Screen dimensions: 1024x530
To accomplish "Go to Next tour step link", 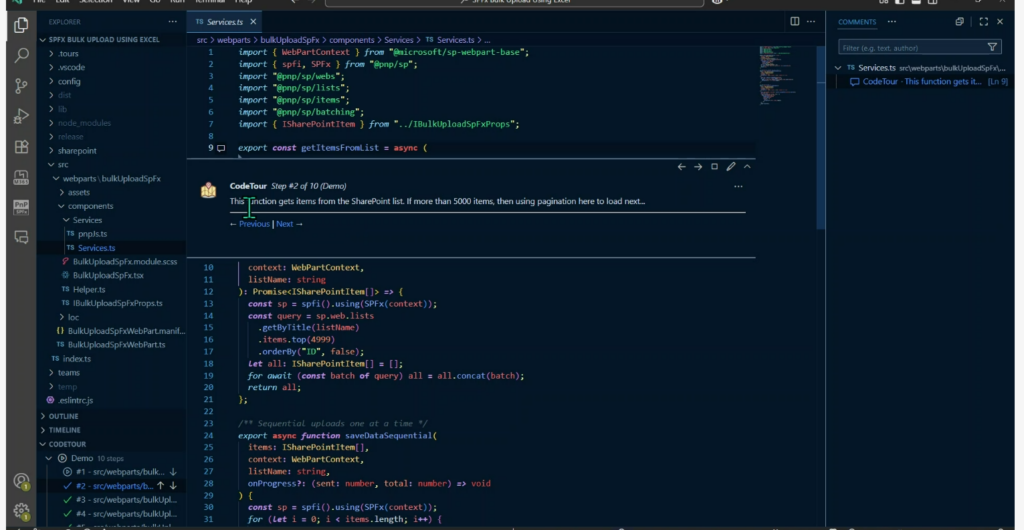I will click(x=285, y=224).
